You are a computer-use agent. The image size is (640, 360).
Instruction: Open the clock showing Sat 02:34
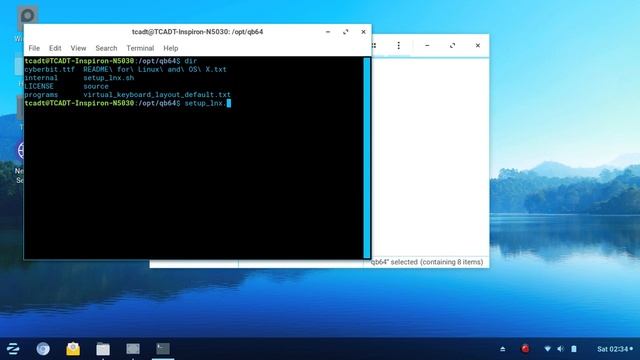tap(615, 349)
